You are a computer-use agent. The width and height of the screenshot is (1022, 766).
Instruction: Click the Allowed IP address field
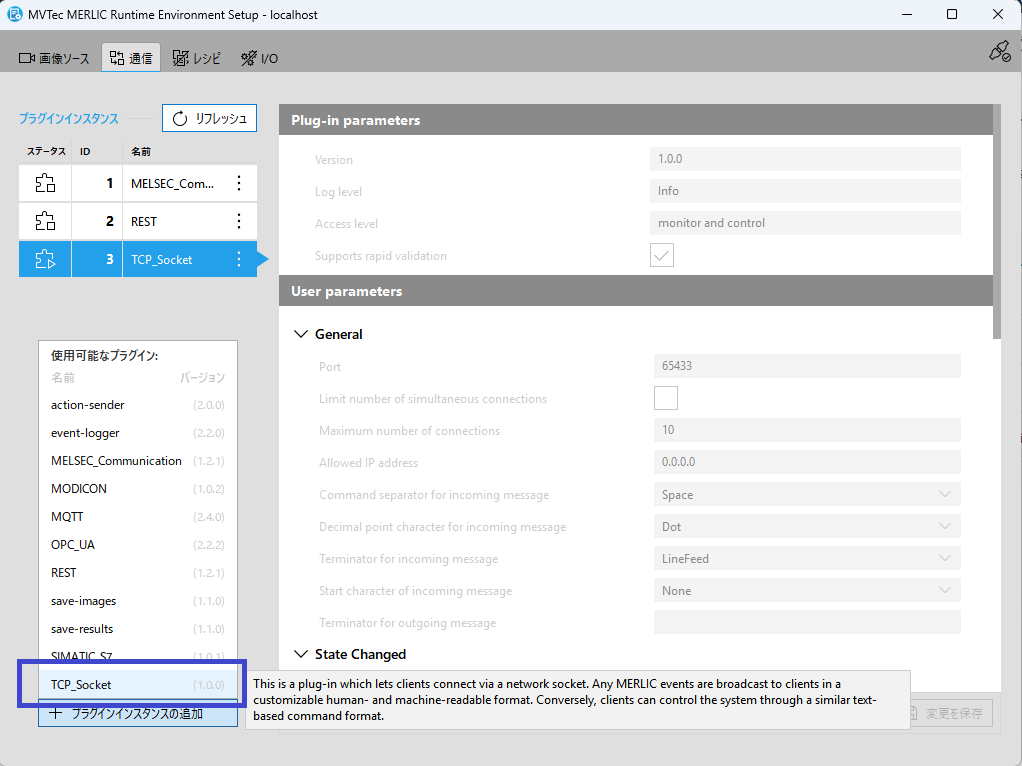coord(807,462)
